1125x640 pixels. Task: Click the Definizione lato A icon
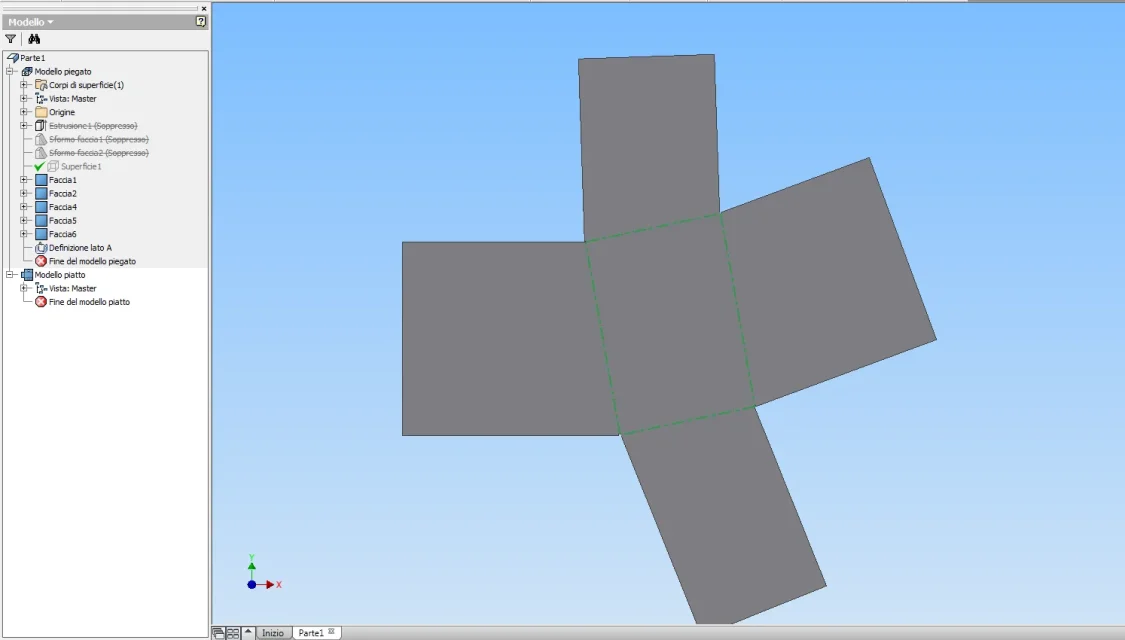click(x=41, y=248)
